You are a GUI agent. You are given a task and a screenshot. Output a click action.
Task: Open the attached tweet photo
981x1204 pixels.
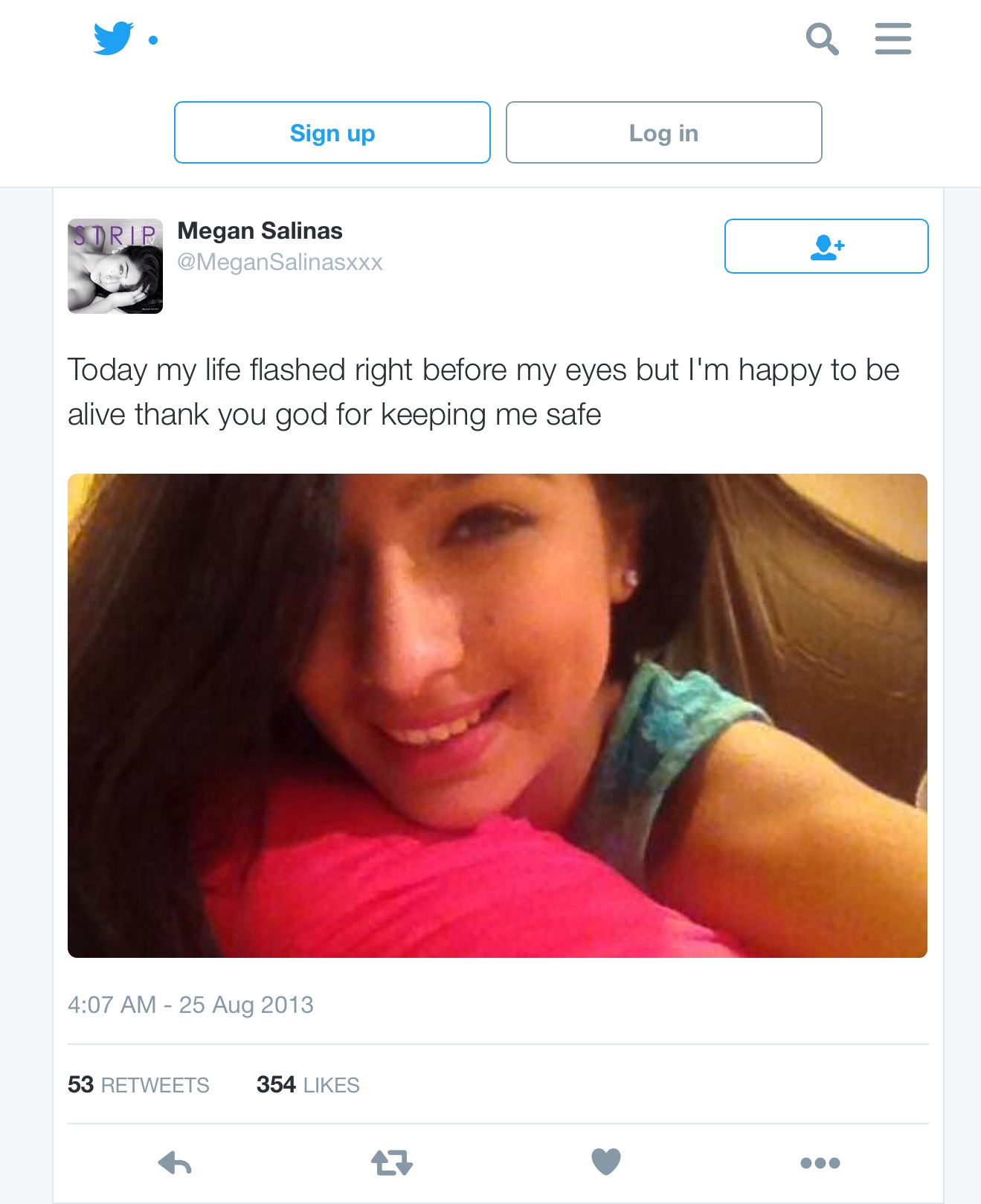498,715
